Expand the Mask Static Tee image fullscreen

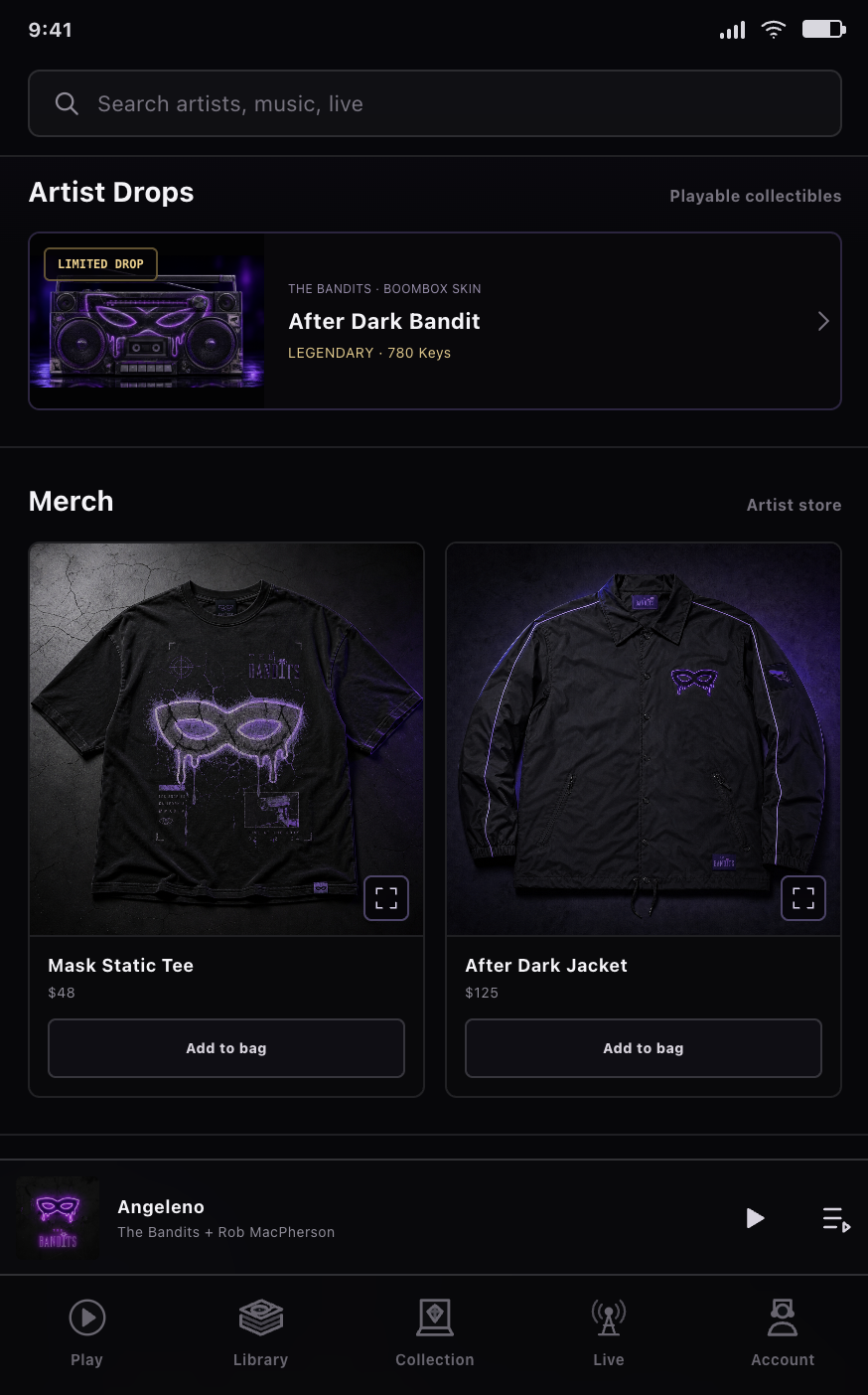pyautogui.click(x=386, y=898)
